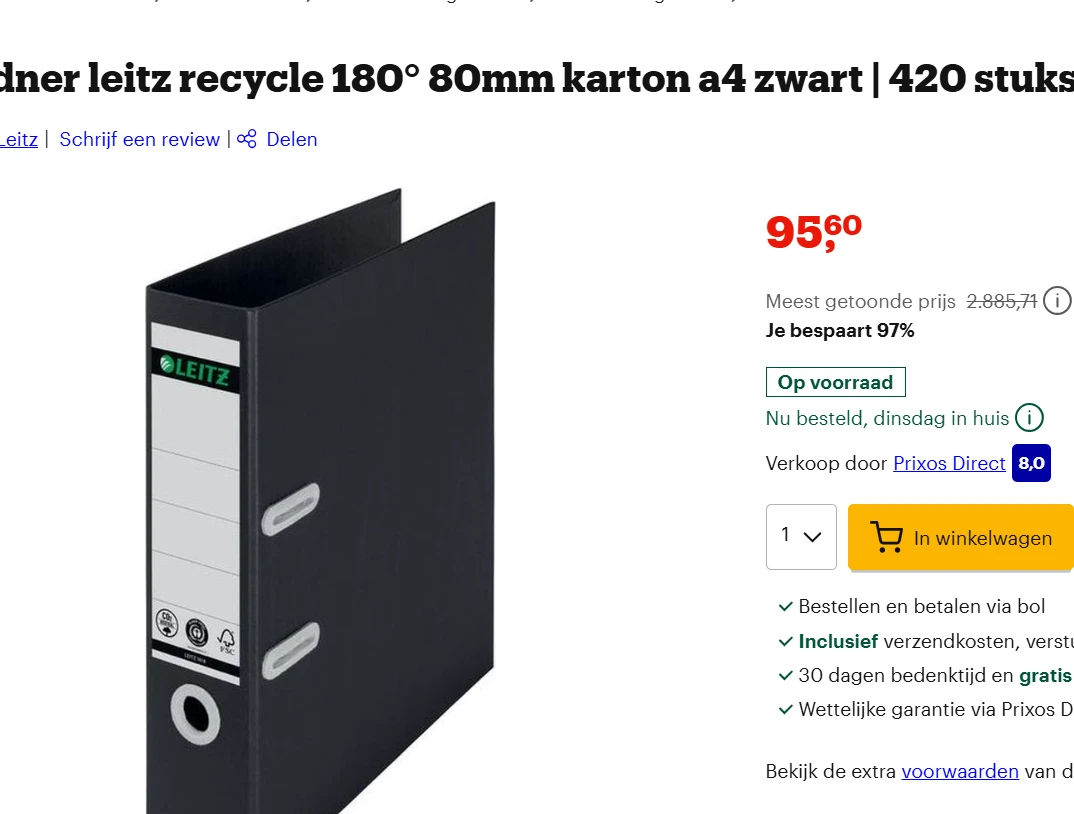The image size is (1074, 814).
Task: Open the Prixos Direct seller link
Action: (949, 463)
